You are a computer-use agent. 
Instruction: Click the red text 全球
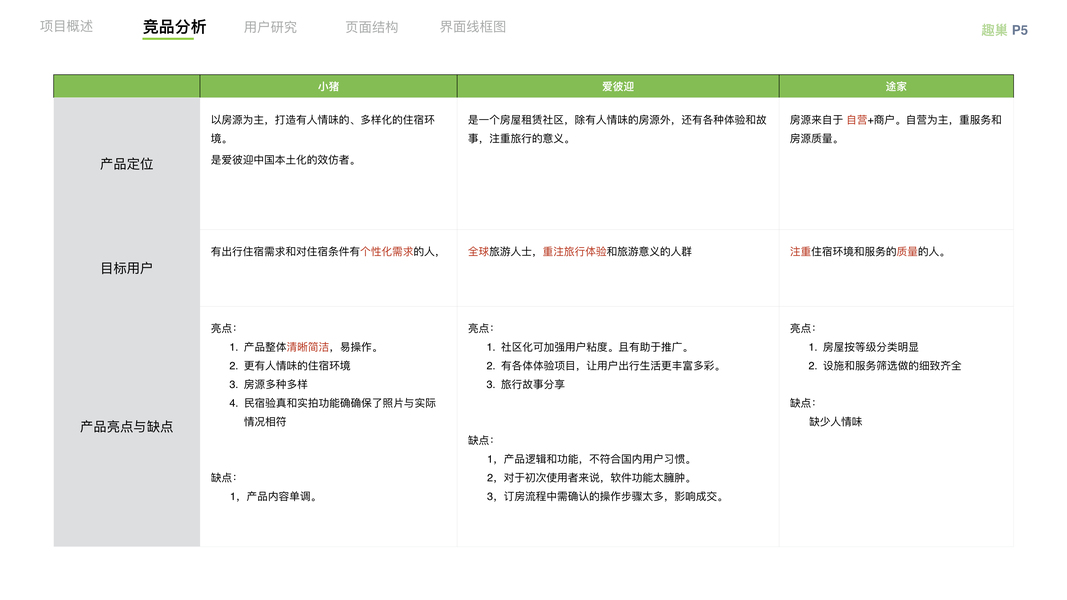[478, 252]
